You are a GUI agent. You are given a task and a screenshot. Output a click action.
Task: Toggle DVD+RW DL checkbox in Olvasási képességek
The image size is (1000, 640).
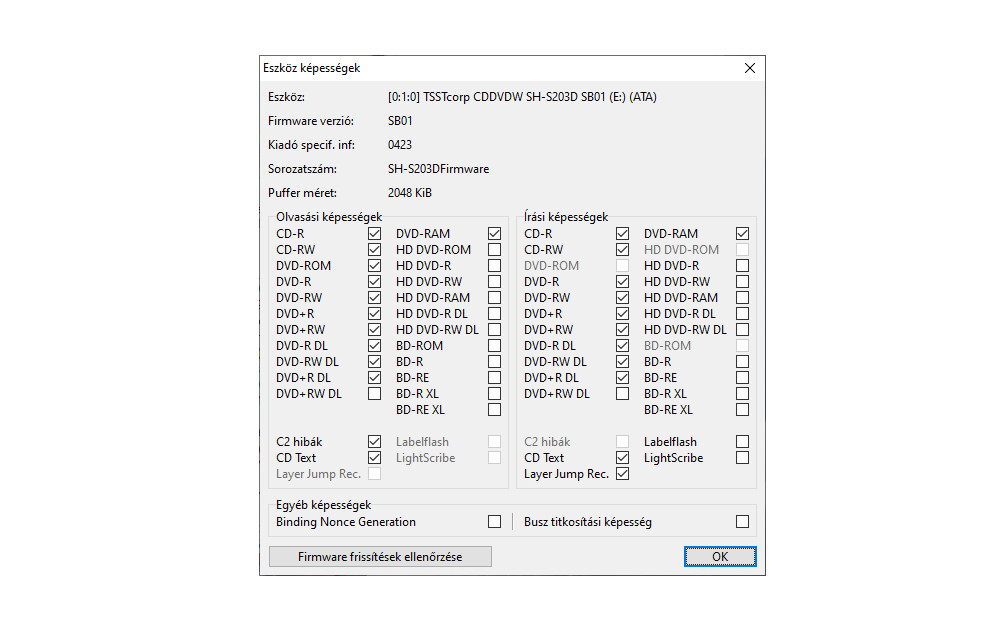[x=374, y=394]
